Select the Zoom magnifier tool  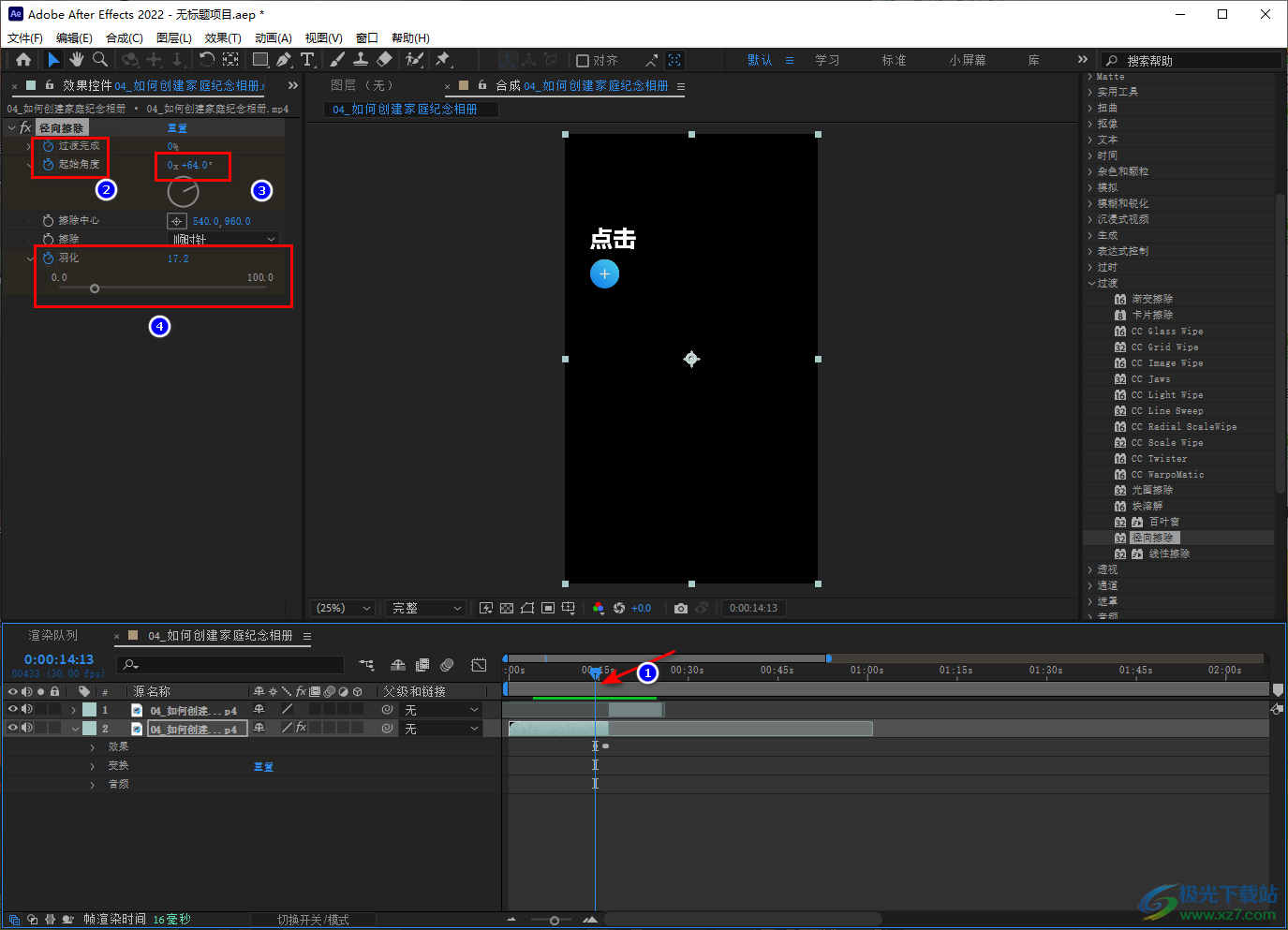99,60
